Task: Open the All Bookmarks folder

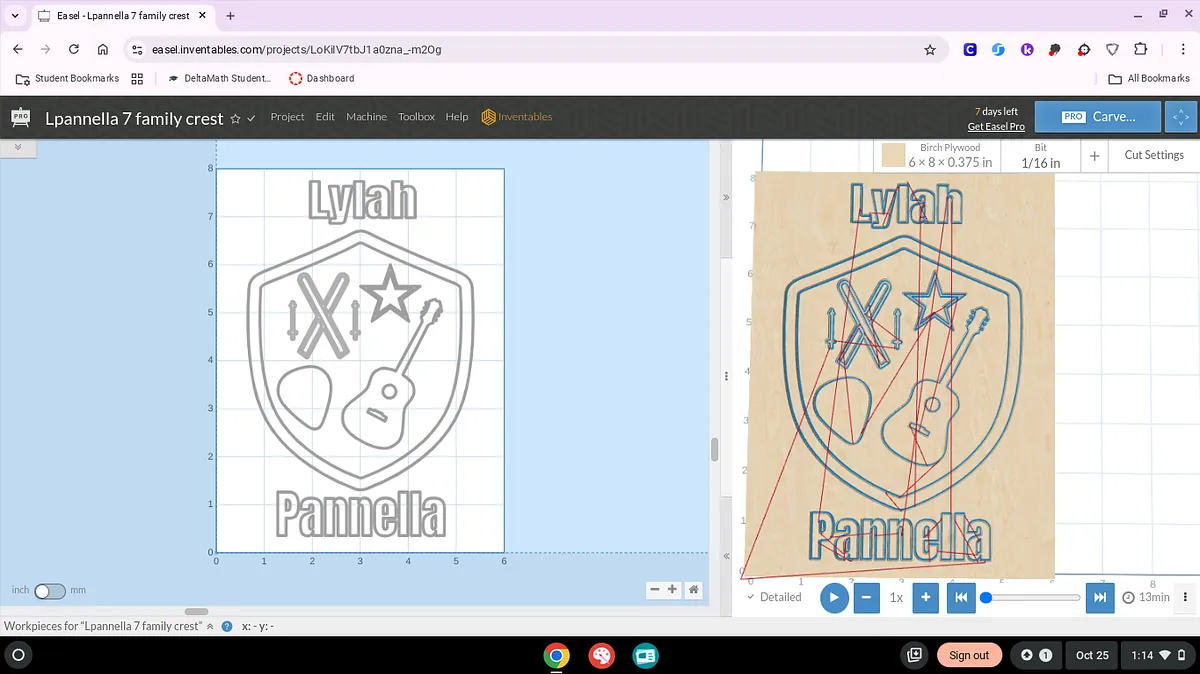Action: click(1150, 78)
